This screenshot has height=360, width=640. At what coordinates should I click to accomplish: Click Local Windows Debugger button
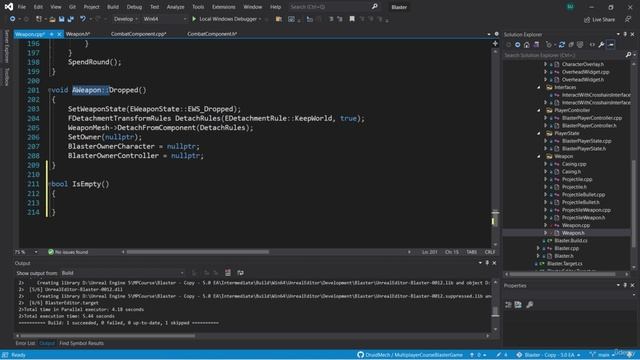(227, 19)
